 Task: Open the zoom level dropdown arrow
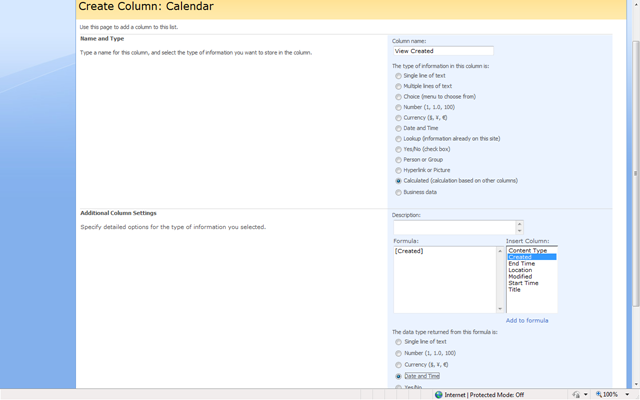627,395
